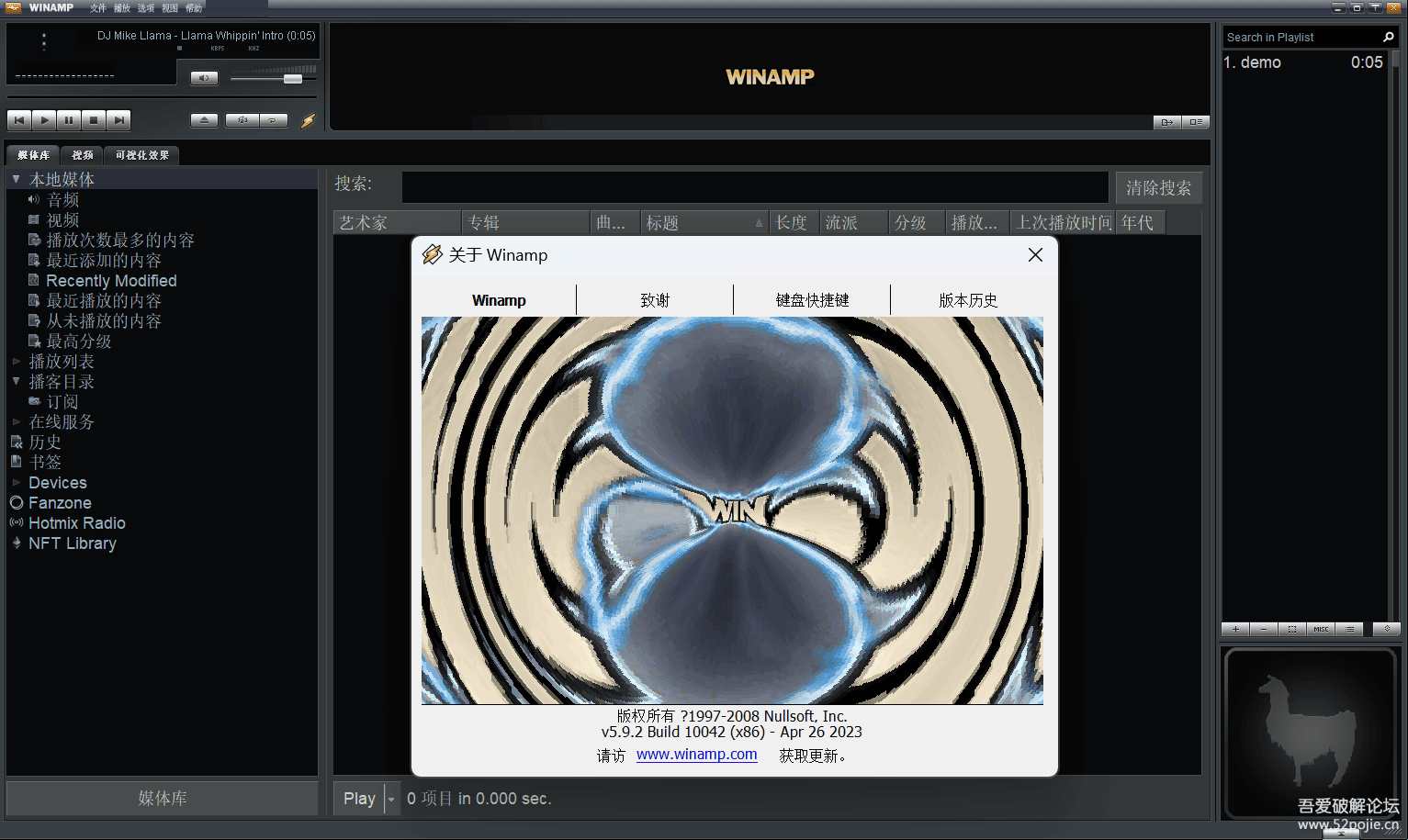Image resolution: width=1408 pixels, height=840 pixels.
Task: Click the eject (open file) button
Action: pyautogui.click(x=204, y=120)
